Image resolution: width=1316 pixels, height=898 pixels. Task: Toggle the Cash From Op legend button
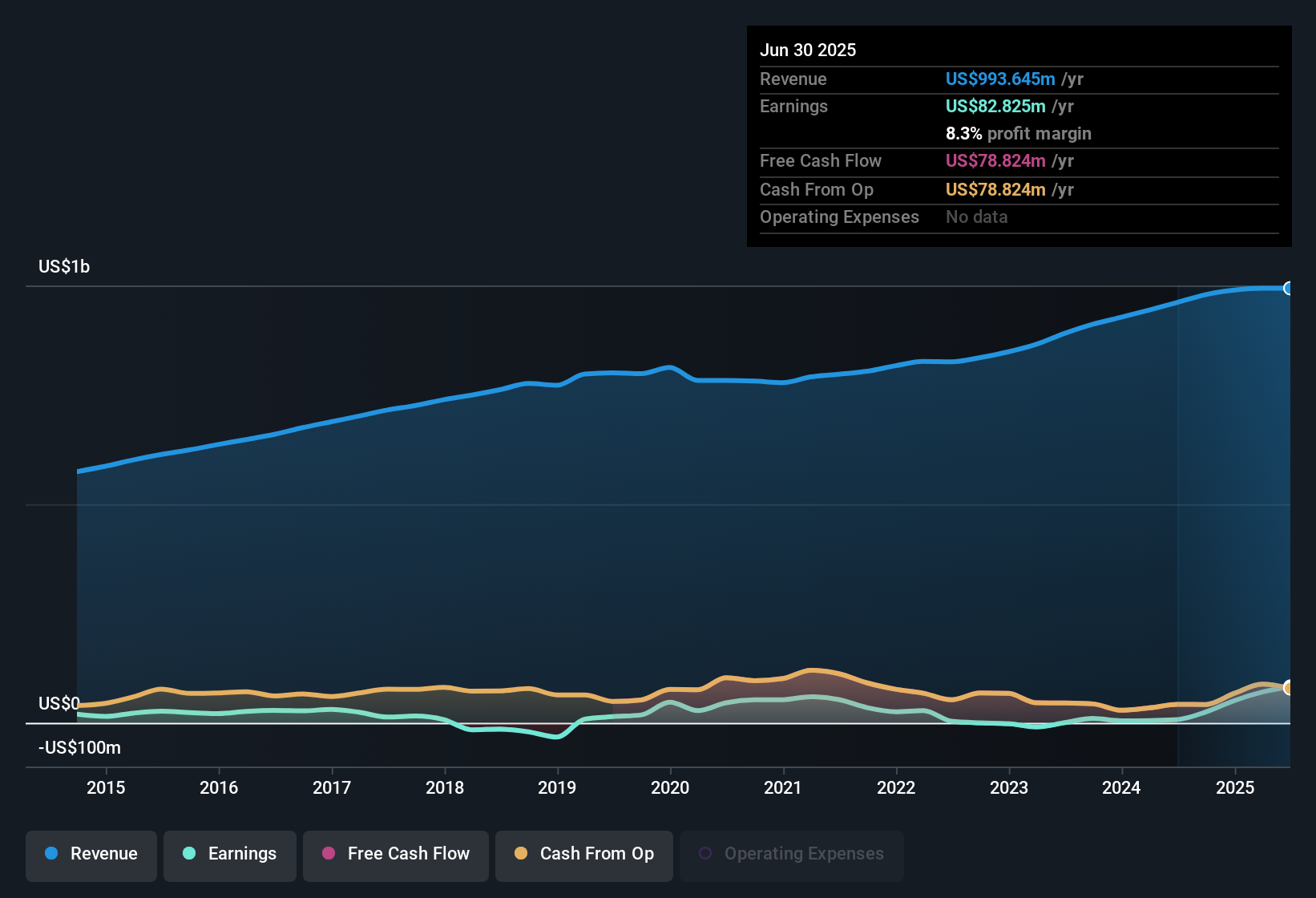tap(584, 855)
